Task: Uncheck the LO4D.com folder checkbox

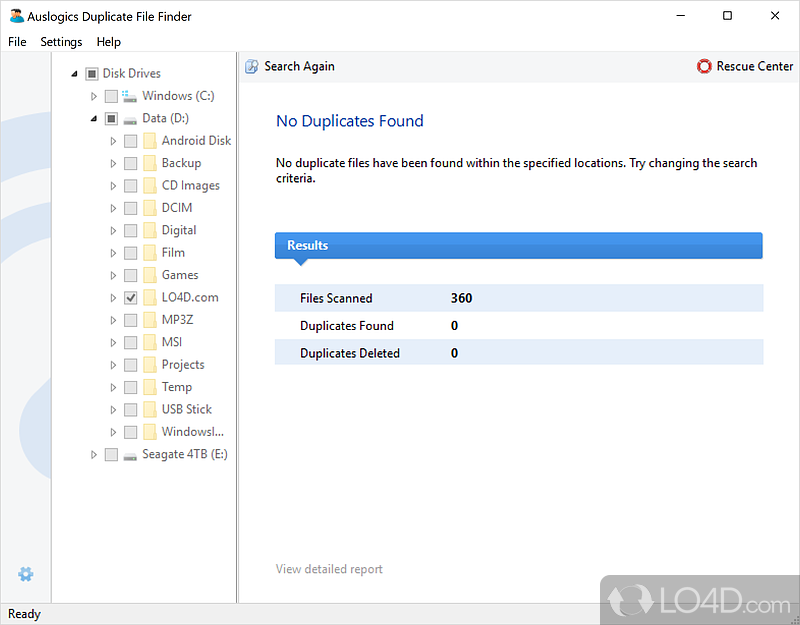Action: [131, 298]
